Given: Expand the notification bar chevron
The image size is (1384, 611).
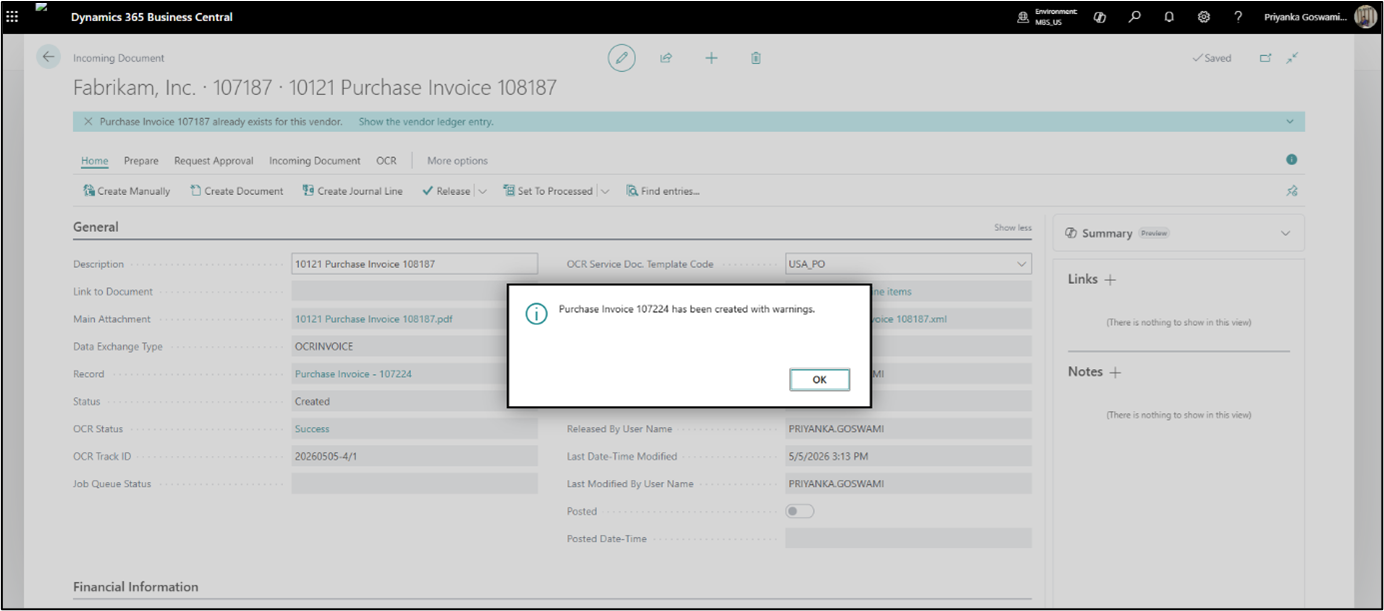Looking at the screenshot, I should [1290, 122].
